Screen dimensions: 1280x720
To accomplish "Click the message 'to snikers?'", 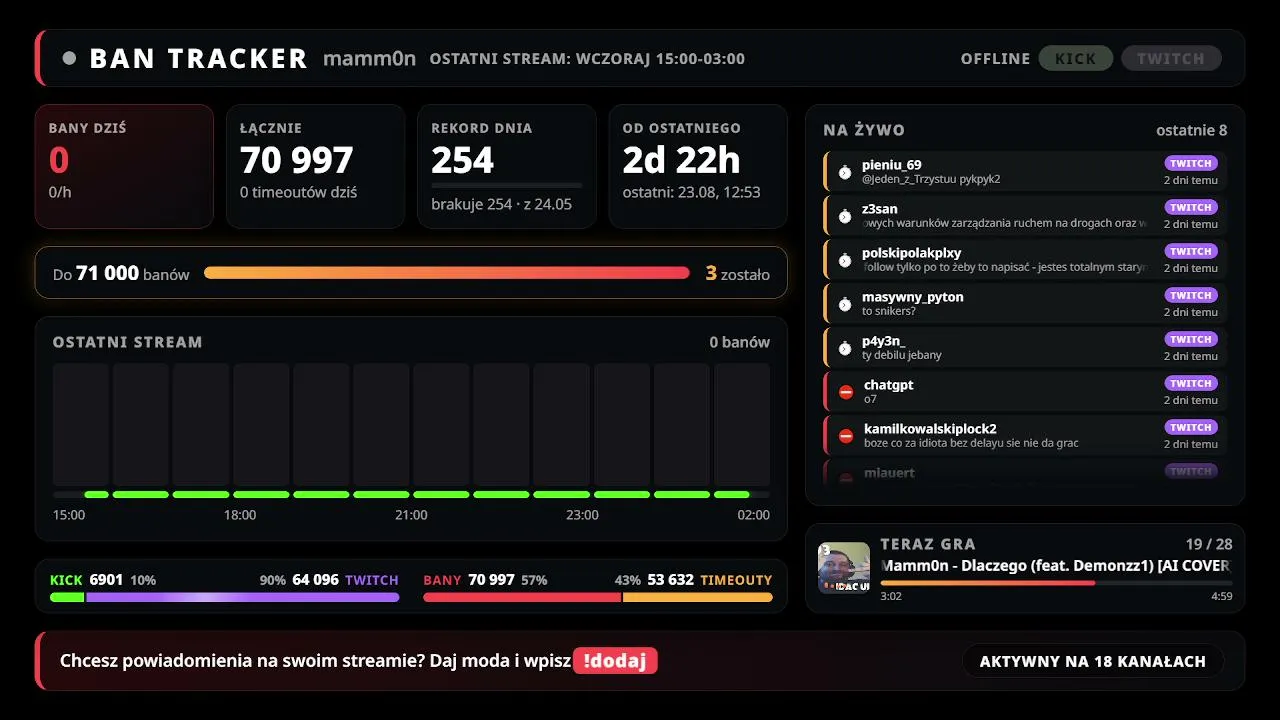I will pyautogui.click(x=889, y=311).
